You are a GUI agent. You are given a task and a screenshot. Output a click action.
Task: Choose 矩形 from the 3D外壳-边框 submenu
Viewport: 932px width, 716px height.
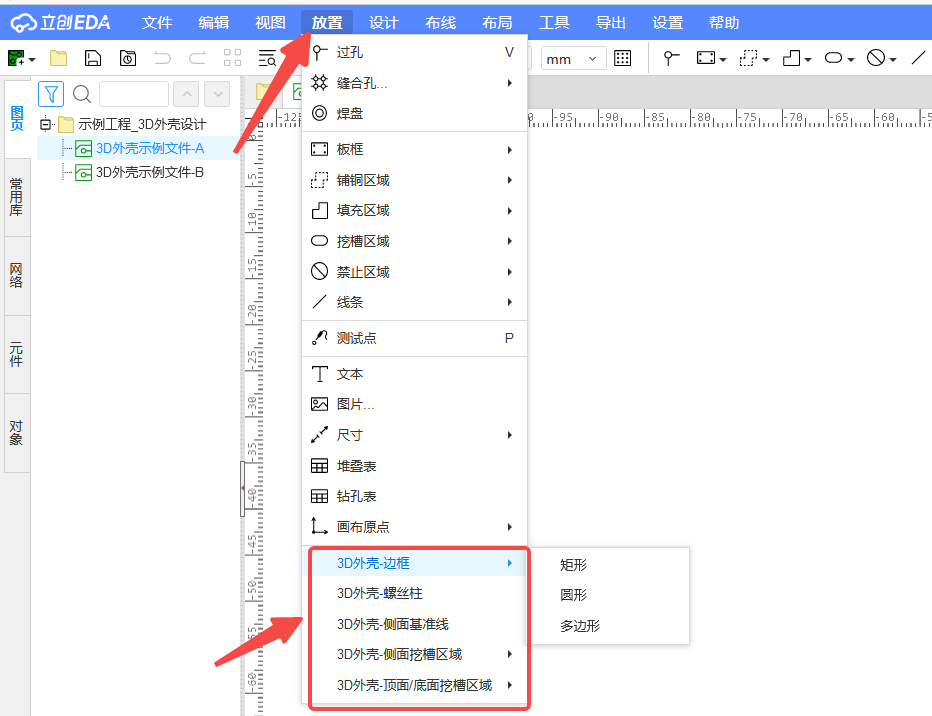point(574,565)
